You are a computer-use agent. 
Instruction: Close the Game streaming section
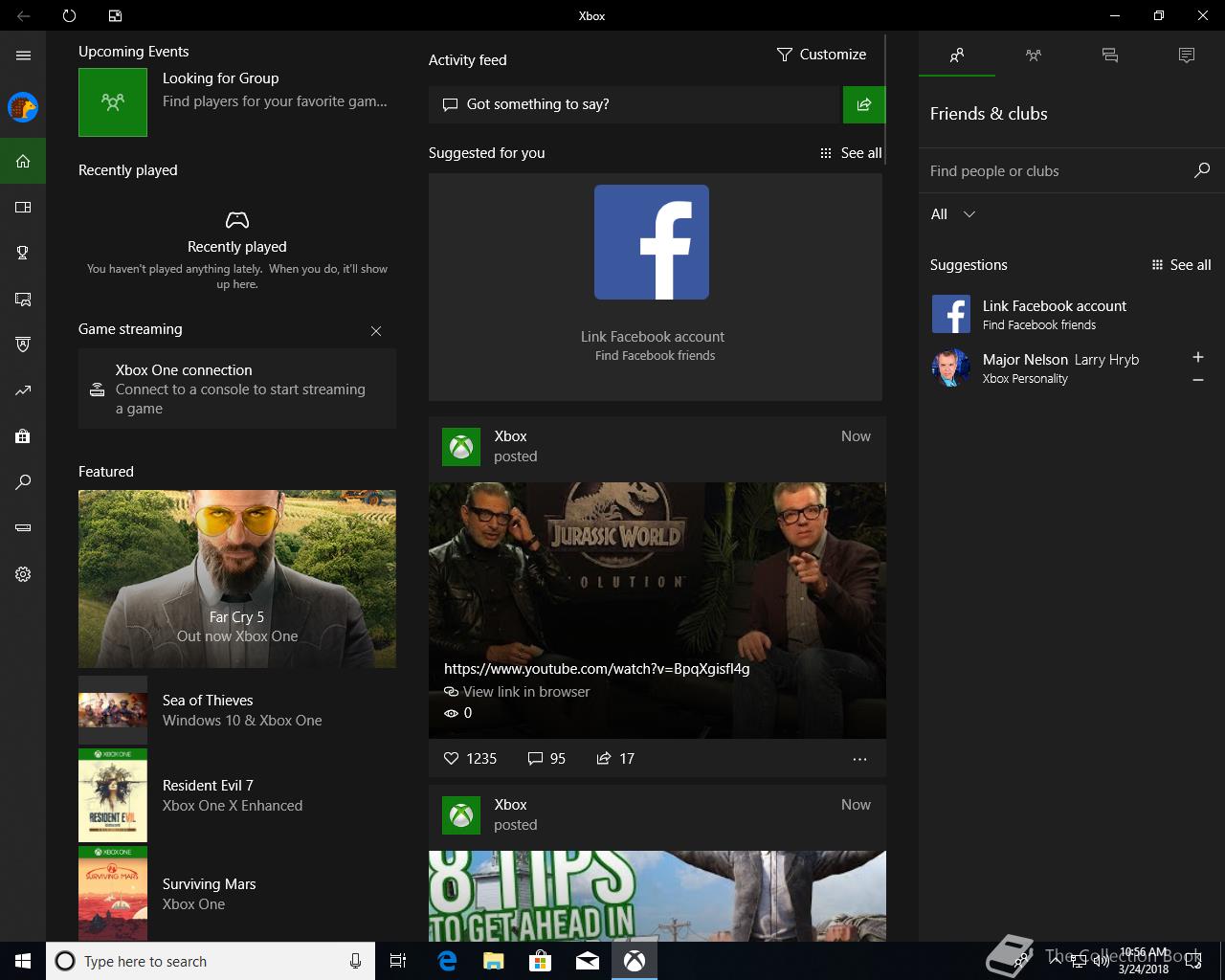(x=376, y=331)
